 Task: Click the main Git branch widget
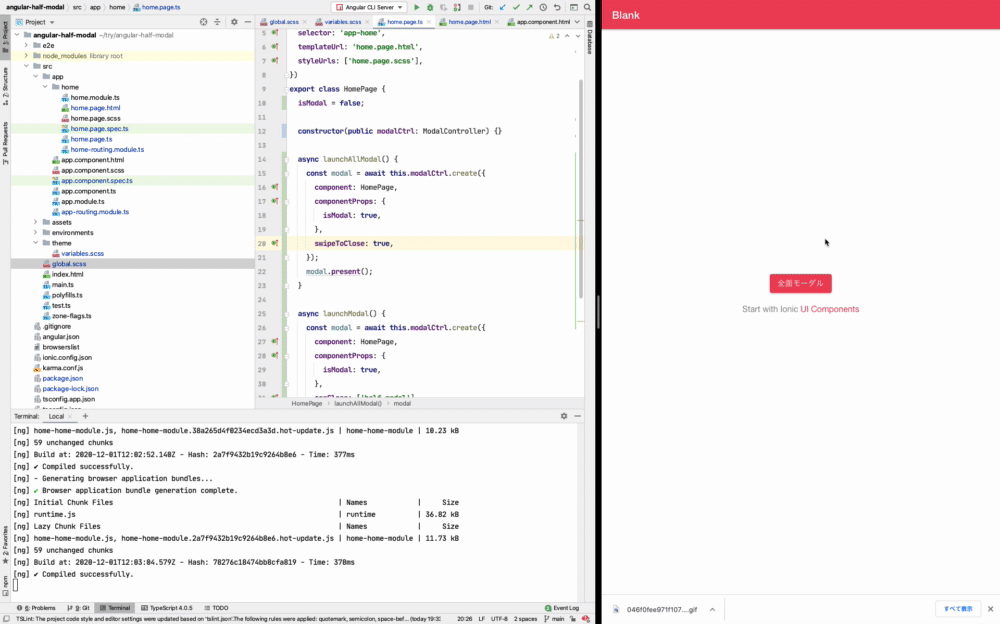point(554,619)
